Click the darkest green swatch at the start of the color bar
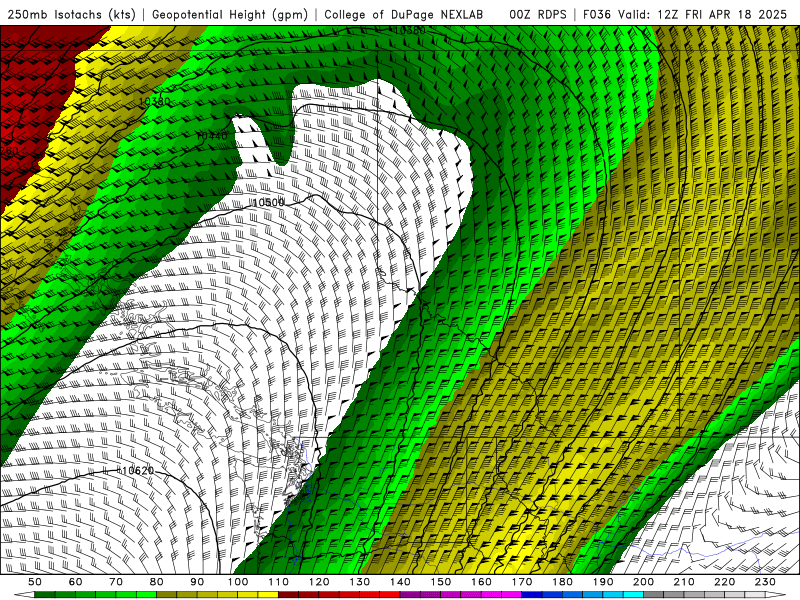The image size is (800, 600). 45,595
